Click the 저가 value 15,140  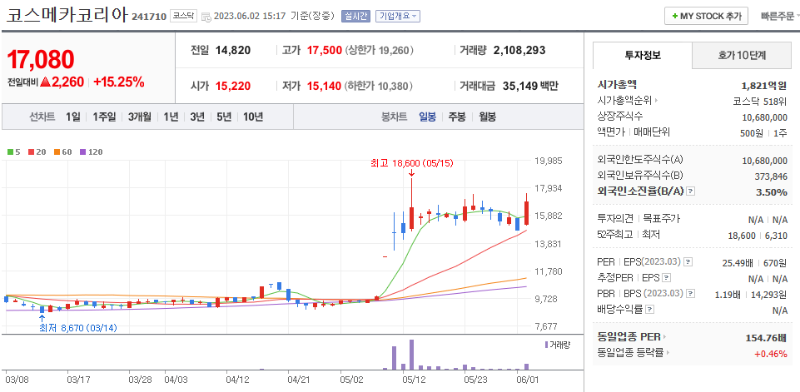[324, 86]
